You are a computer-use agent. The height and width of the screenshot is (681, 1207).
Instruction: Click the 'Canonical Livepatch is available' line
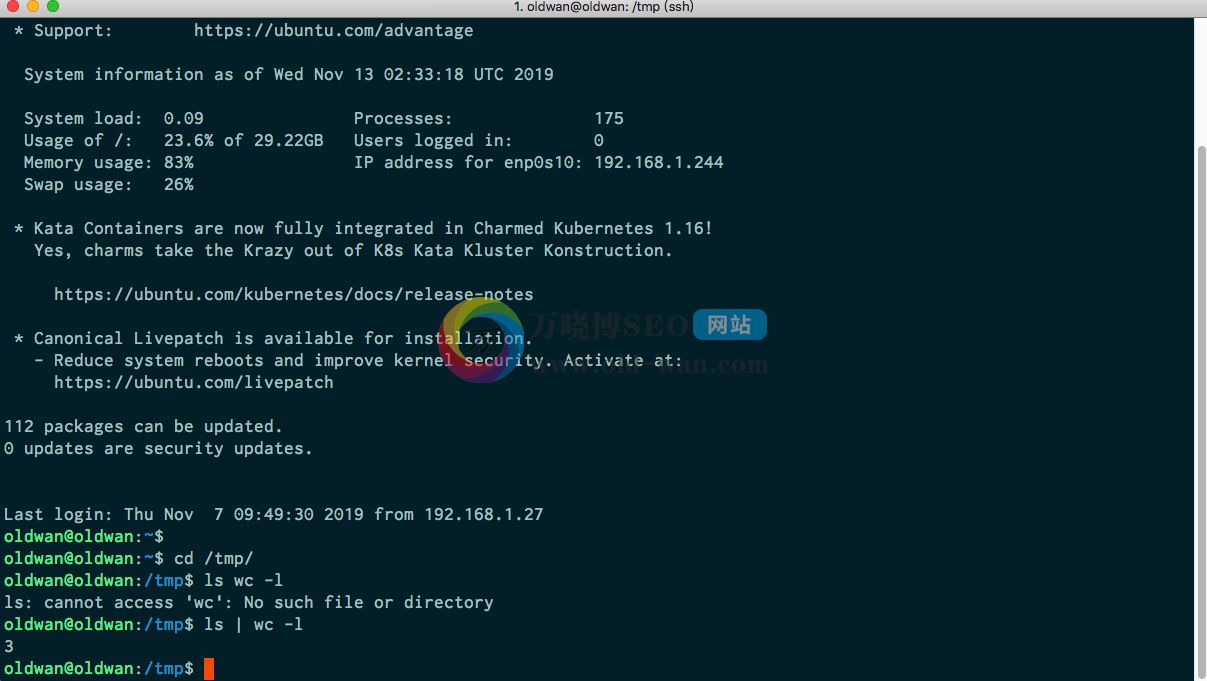(274, 339)
